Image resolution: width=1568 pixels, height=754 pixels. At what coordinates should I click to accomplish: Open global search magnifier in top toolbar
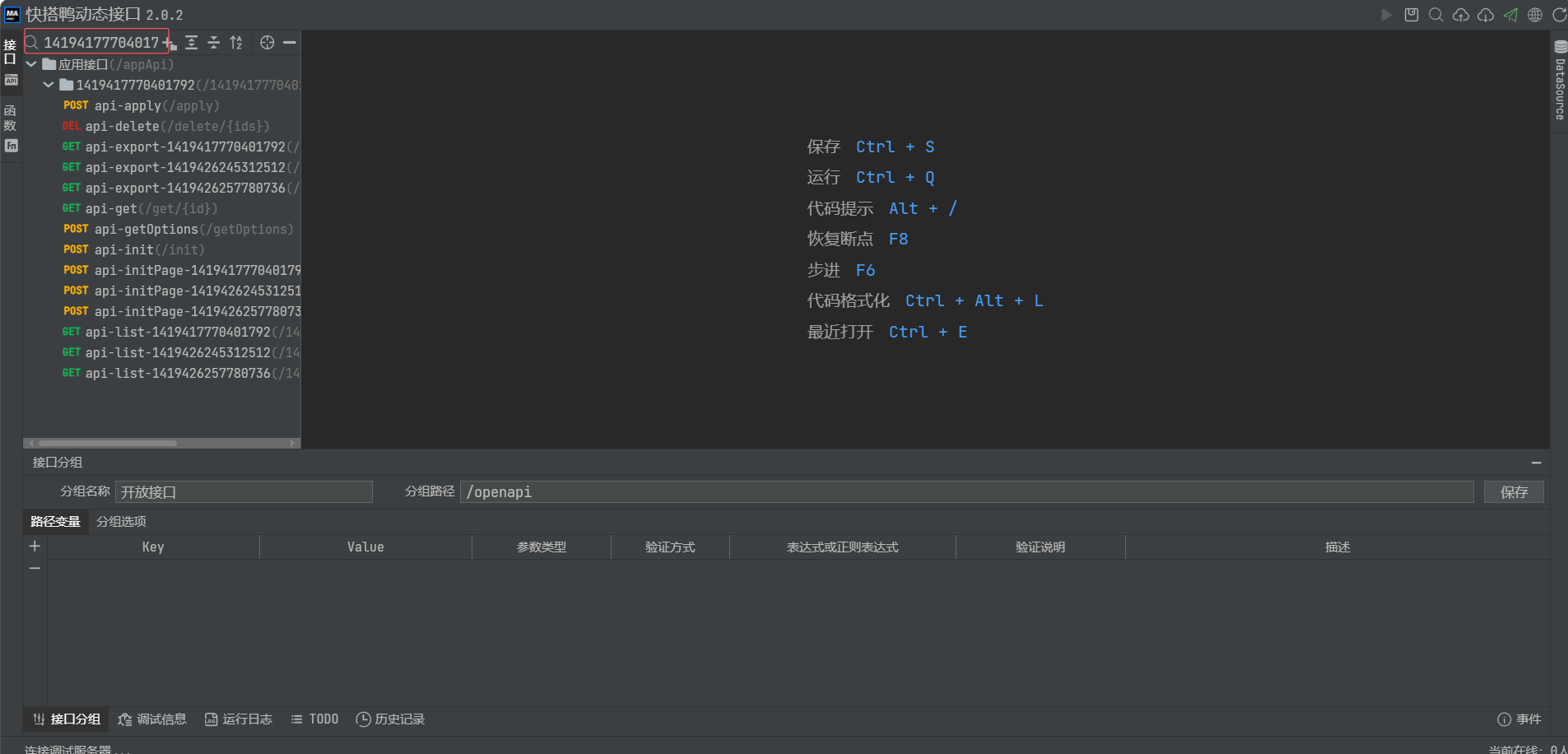coord(1436,15)
